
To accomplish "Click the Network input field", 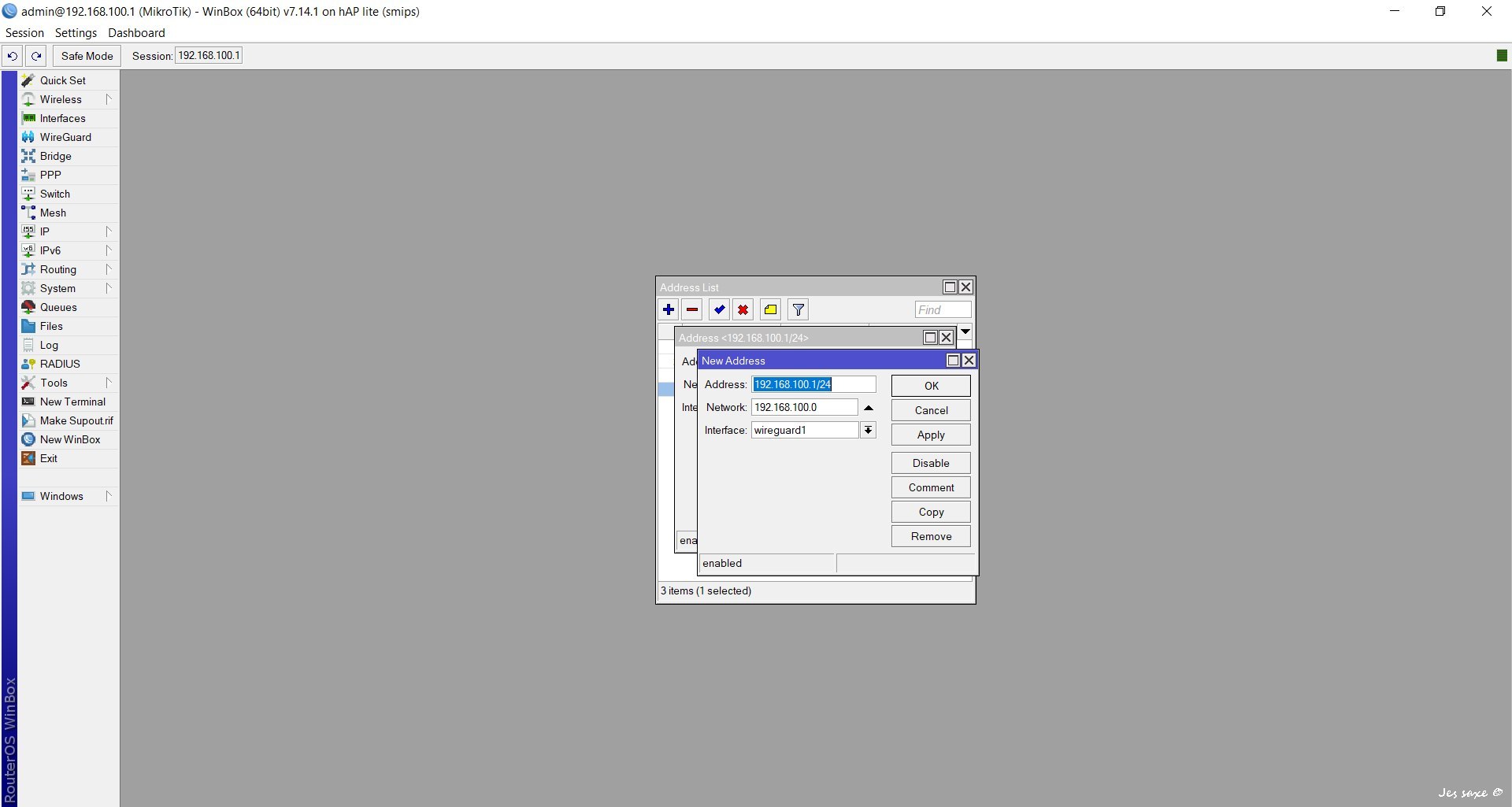I will point(804,407).
